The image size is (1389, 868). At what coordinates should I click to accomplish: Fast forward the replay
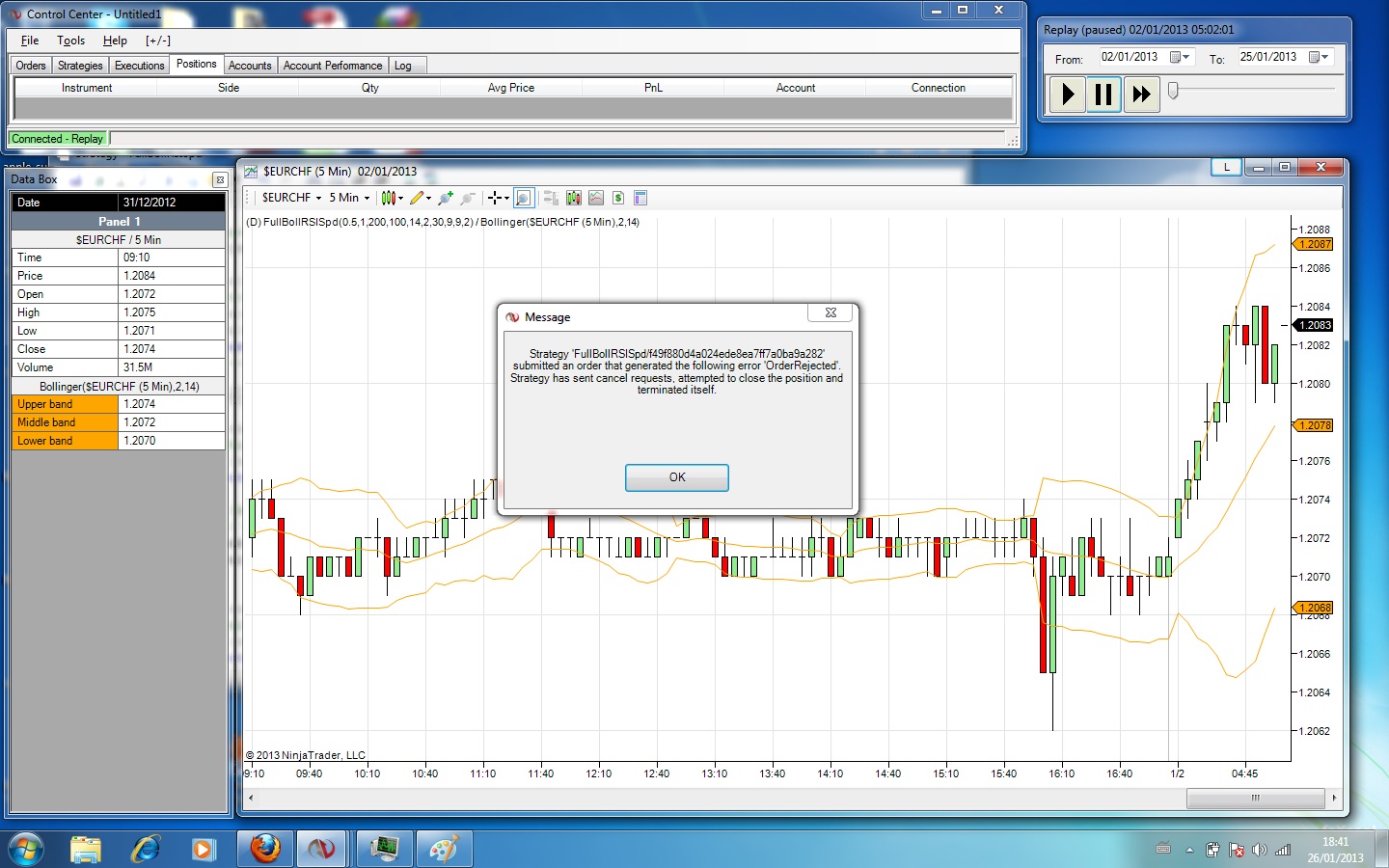click(1141, 95)
